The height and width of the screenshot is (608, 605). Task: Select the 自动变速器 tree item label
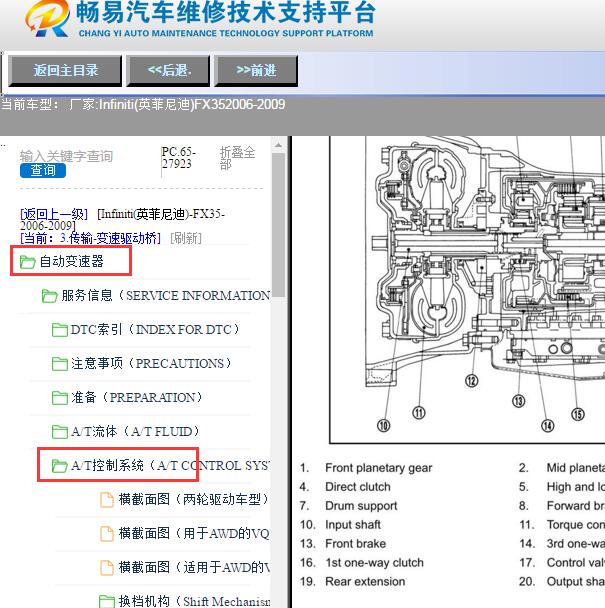coord(72,261)
